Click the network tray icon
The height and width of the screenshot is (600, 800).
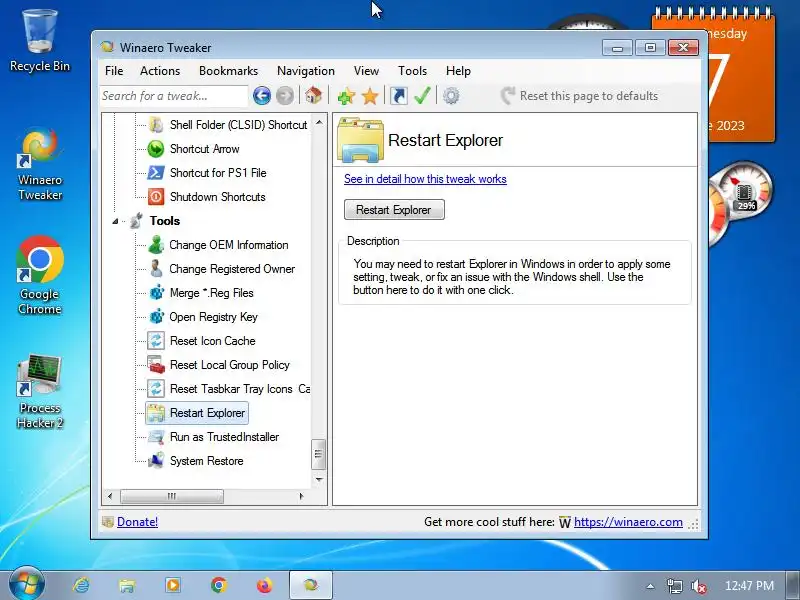click(674, 586)
